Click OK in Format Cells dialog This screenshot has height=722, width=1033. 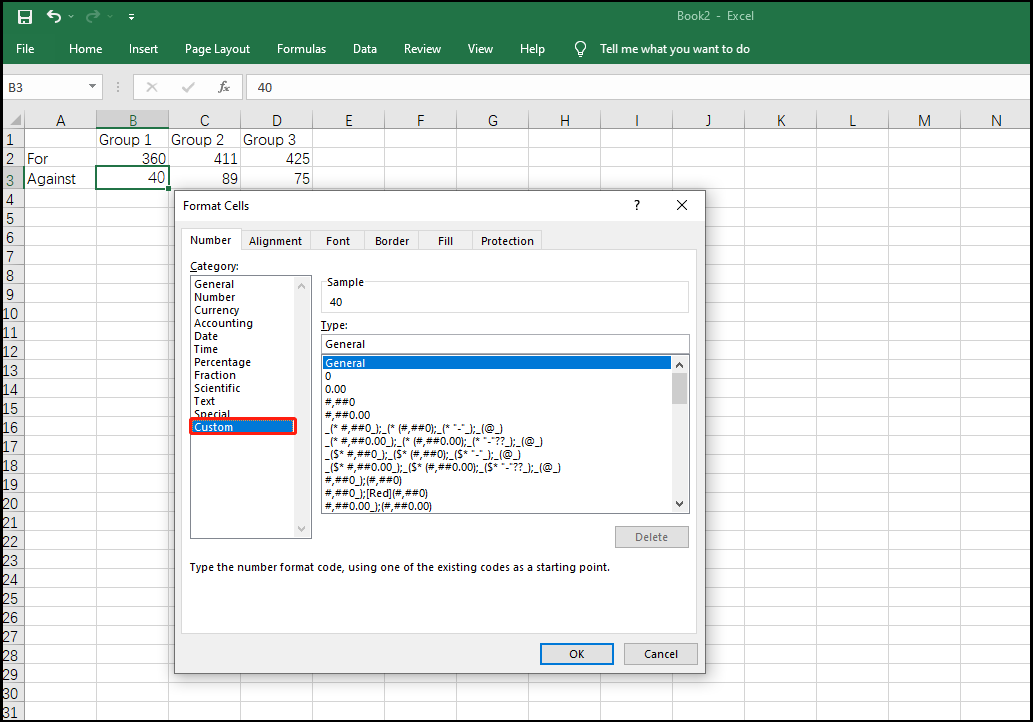576,653
